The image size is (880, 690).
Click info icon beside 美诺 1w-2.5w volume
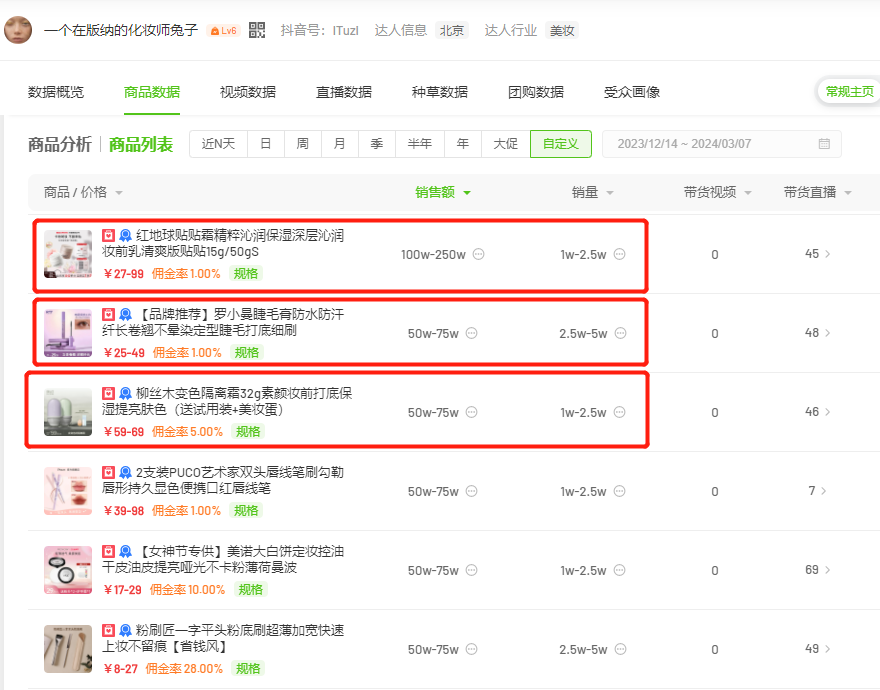coord(619,570)
